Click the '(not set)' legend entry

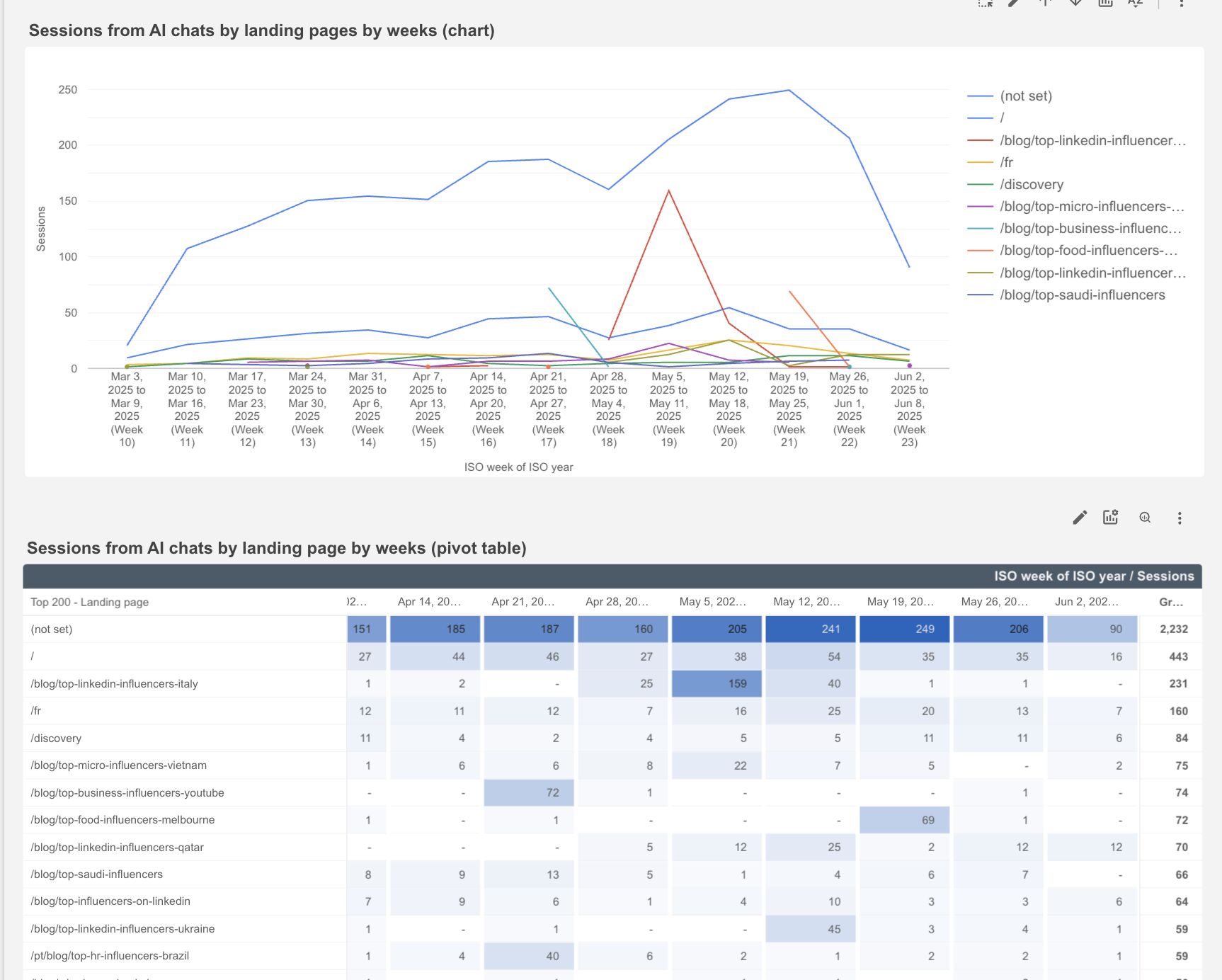[1025, 96]
